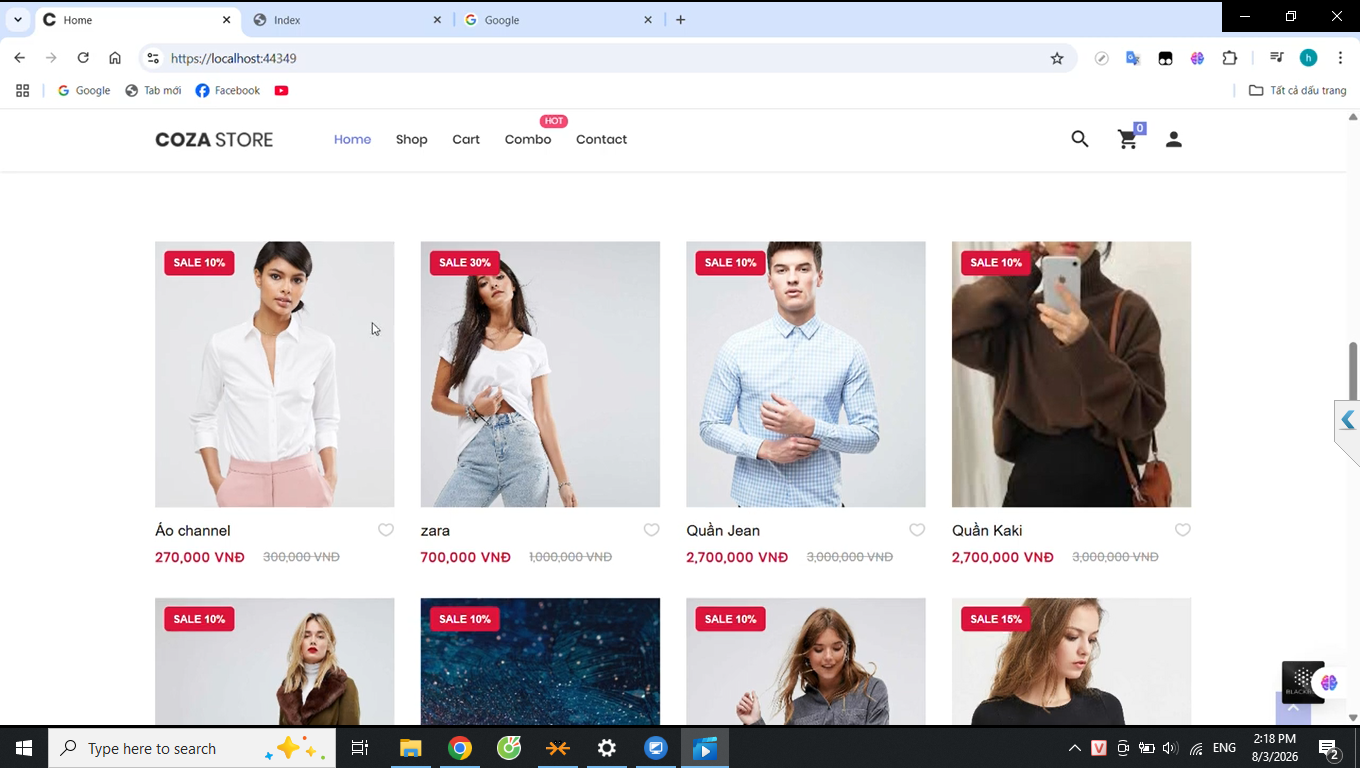The width and height of the screenshot is (1360, 768).
Task: Open File Explorer from the taskbar
Action: (410, 748)
